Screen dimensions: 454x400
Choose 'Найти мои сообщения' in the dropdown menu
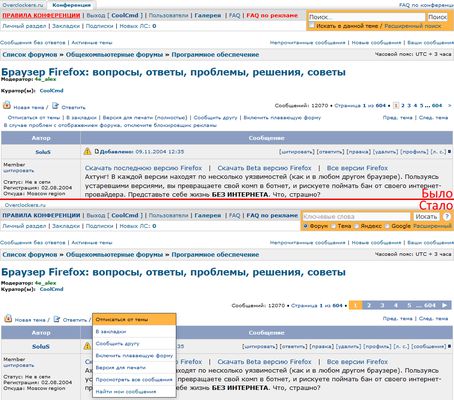click(134, 392)
